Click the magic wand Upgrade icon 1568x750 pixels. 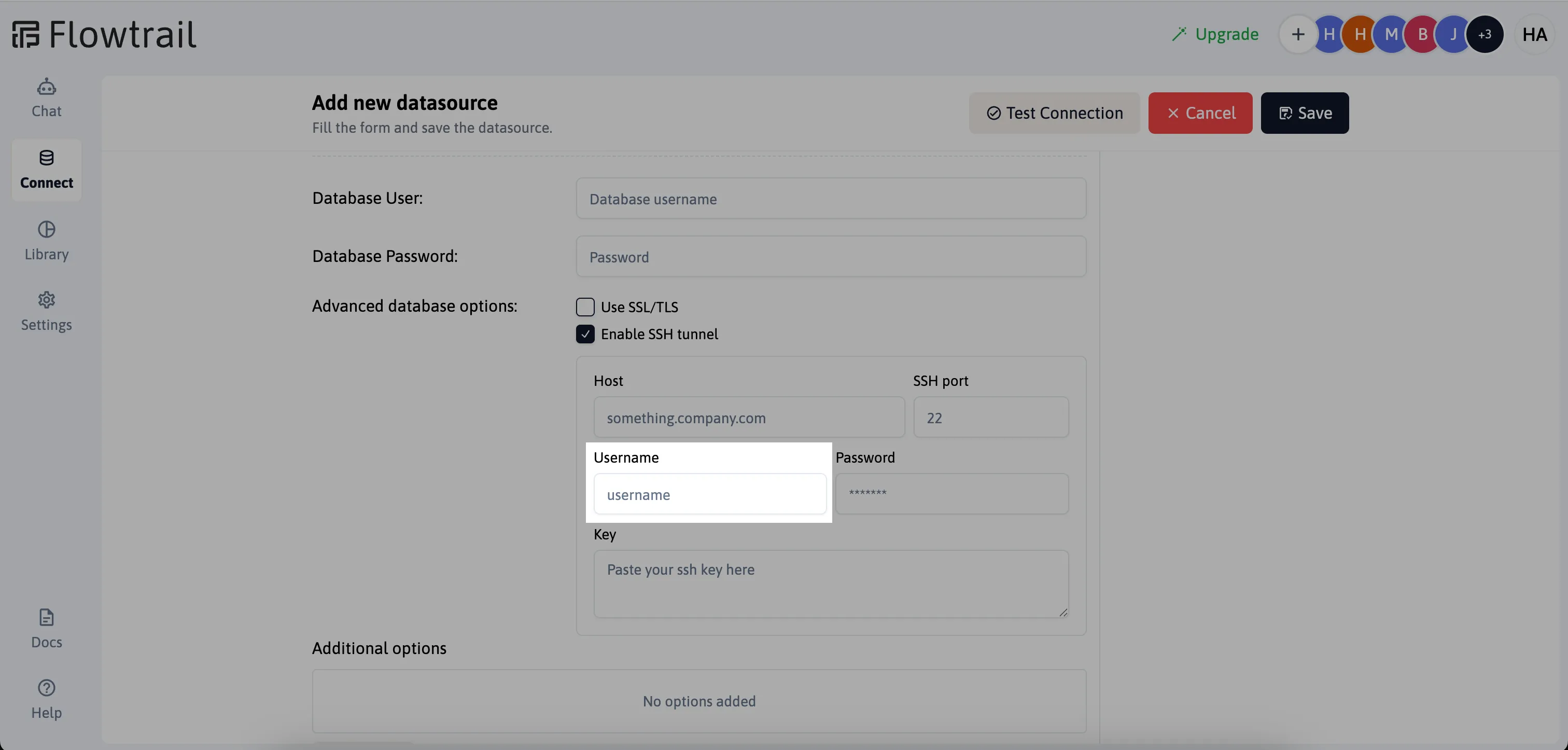[1179, 34]
